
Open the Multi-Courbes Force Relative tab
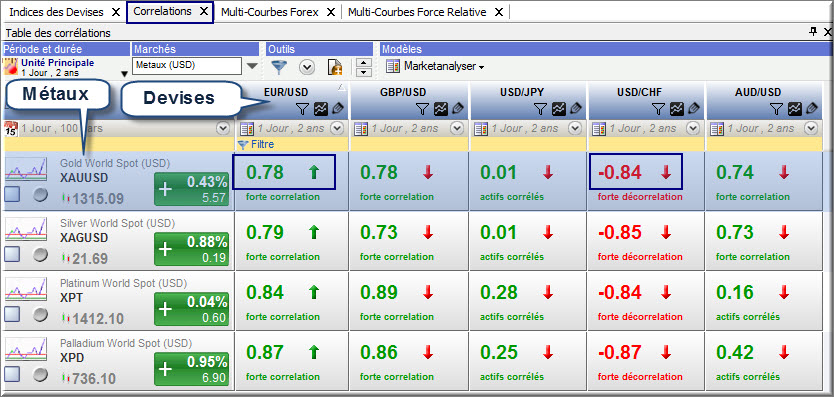417,12
